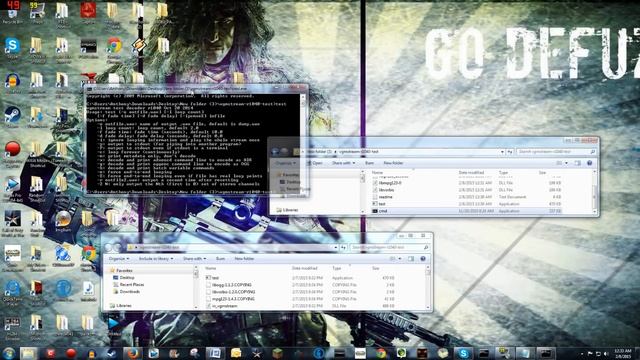Image resolution: width=640 pixels, height=360 pixels.
Task: Go forward in the Include-in-library Explorer window
Action: pos(117,247)
